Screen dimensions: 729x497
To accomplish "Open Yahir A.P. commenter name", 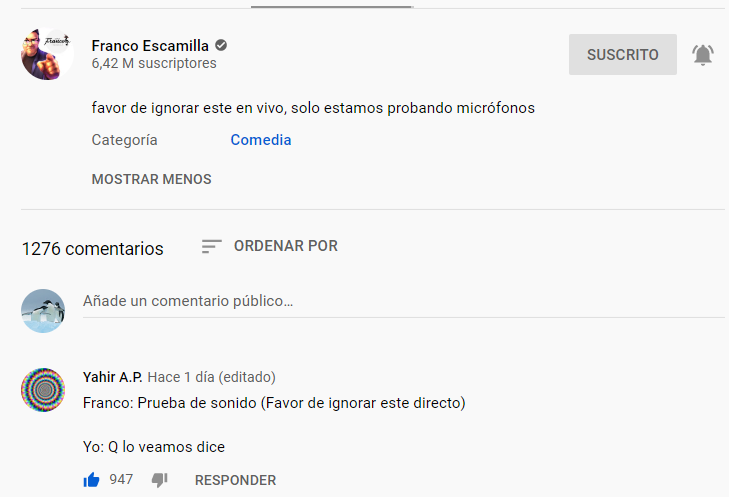I will tap(113, 377).
